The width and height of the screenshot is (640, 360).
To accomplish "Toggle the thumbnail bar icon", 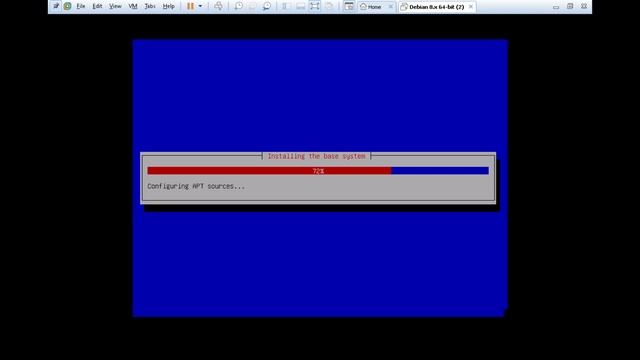I will click(300, 6).
